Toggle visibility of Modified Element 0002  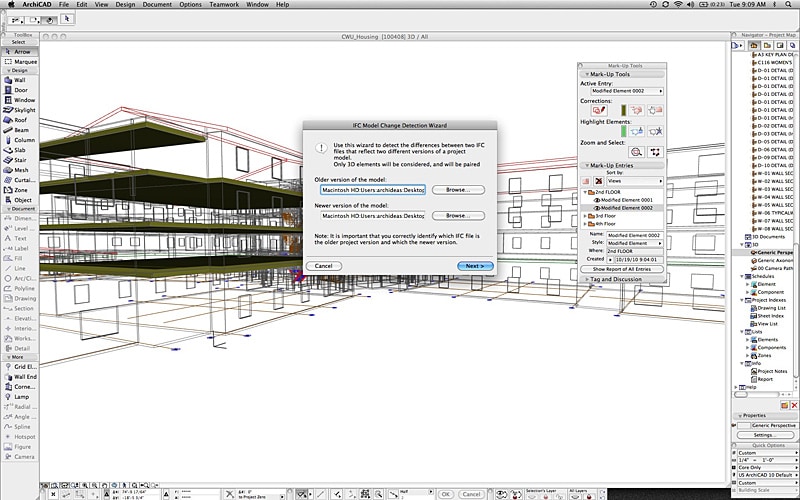click(x=596, y=208)
